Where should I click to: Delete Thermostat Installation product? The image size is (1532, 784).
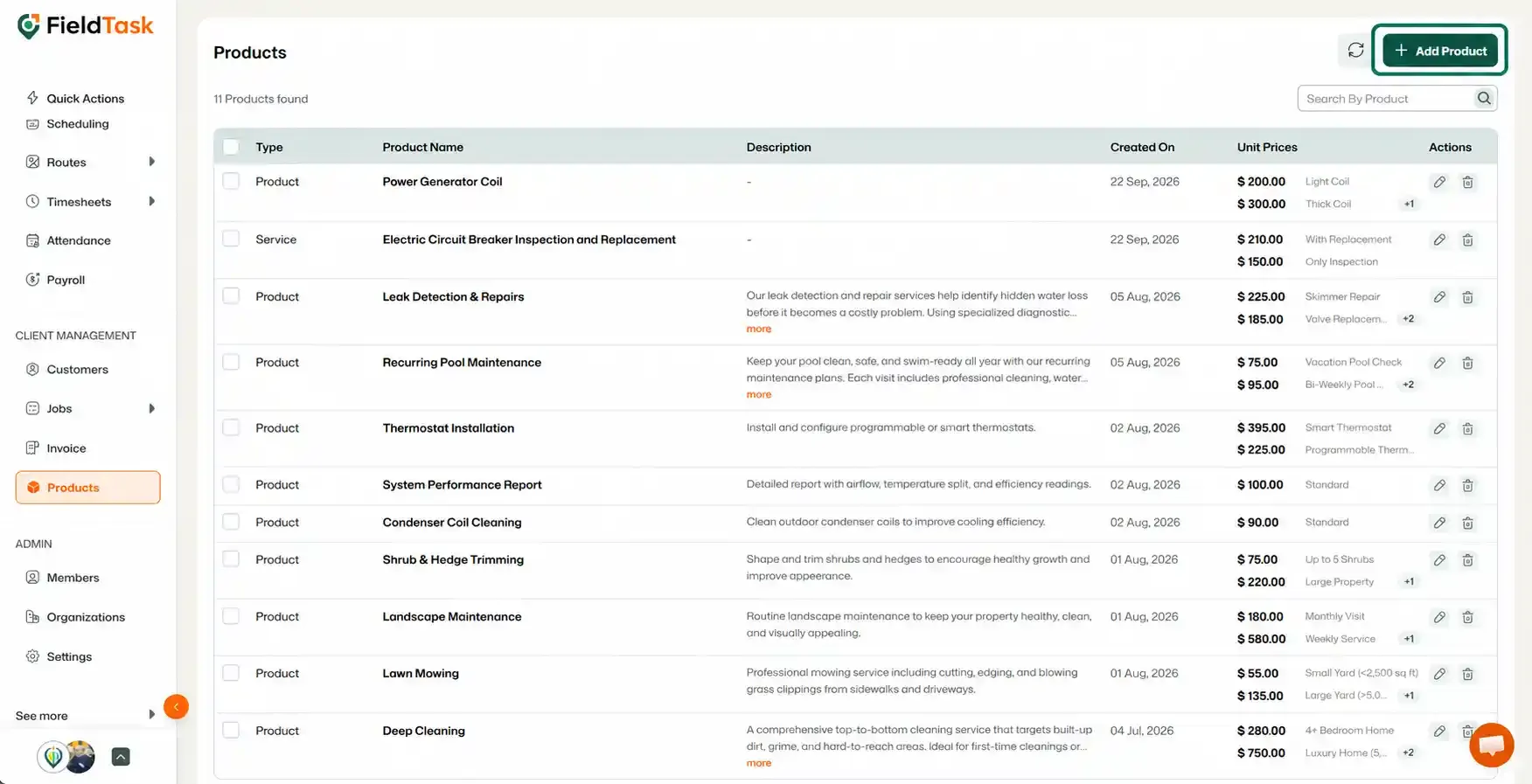click(1468, 428)
